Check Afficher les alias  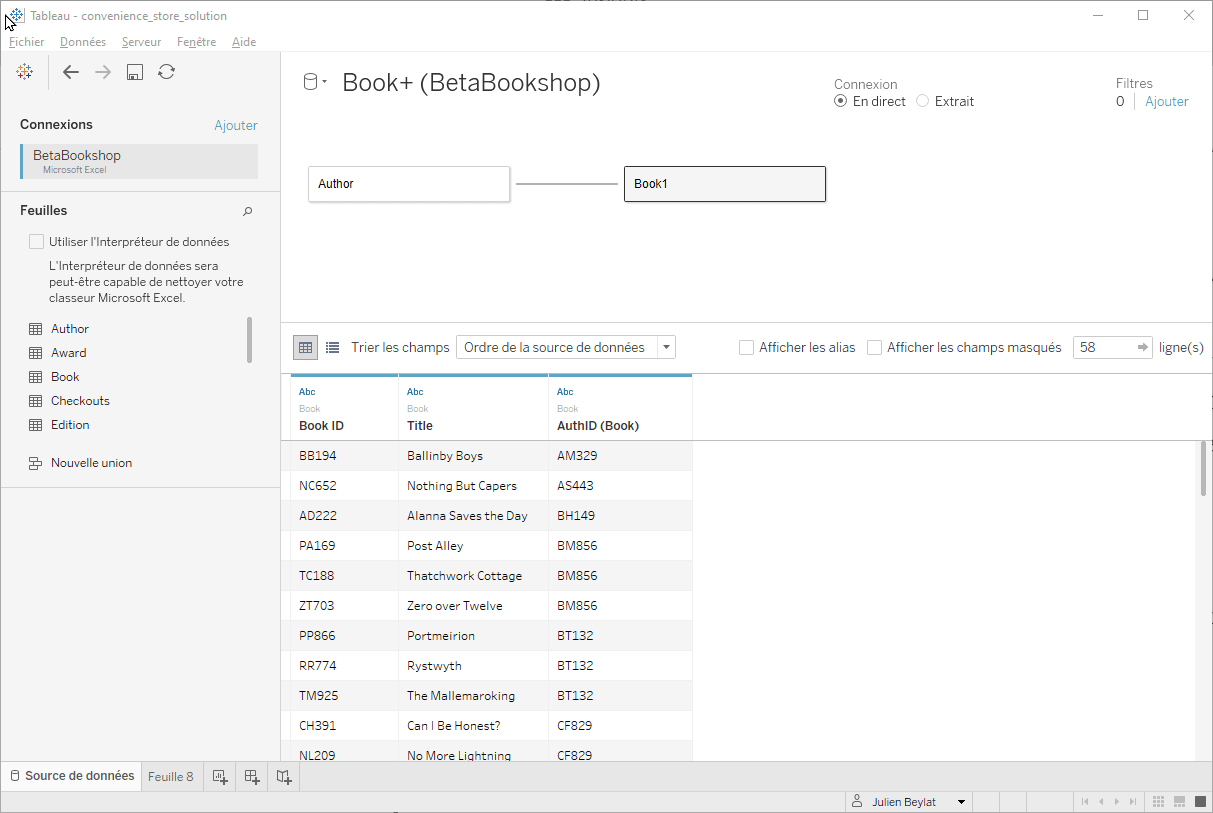coord(746,347)
